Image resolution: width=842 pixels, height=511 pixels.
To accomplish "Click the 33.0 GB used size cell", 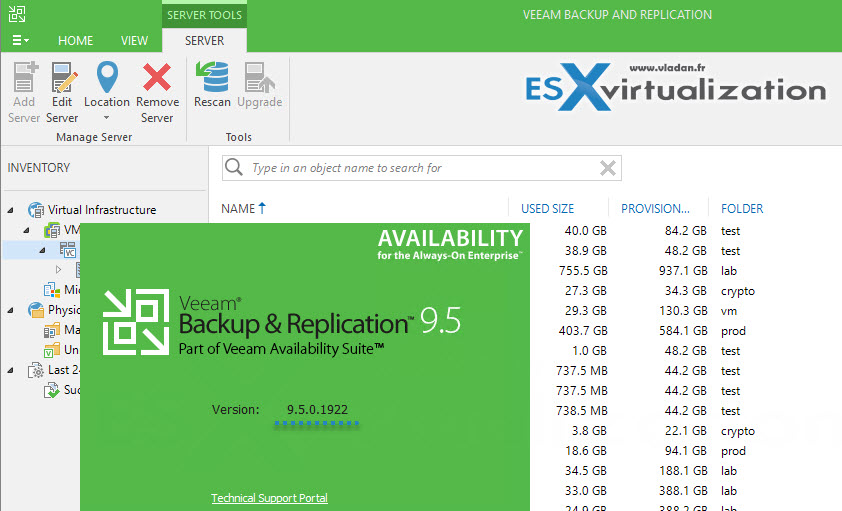I will pyautogui.click(x=586, y=491).
